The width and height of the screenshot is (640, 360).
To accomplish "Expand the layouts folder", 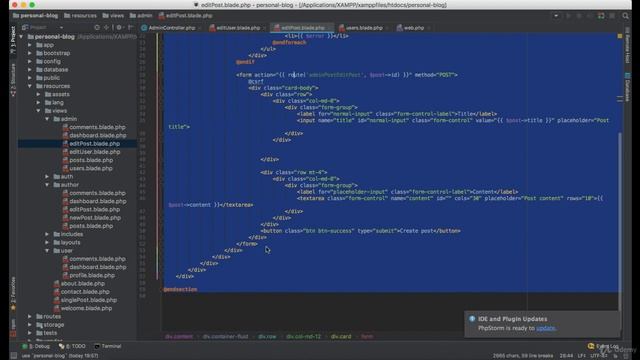I will 47,242.
